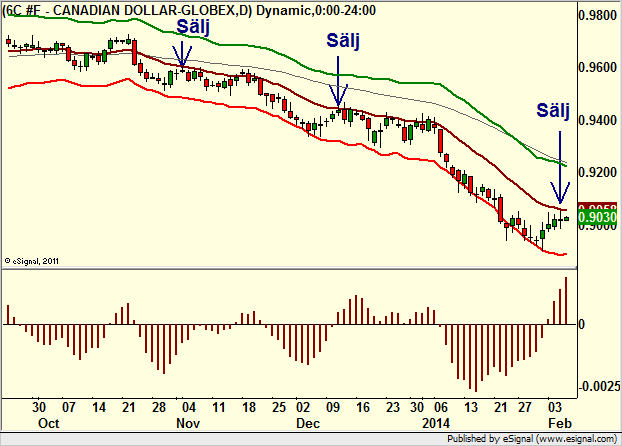Viewport: 622px width, 446px height.
Task: Click the last green candlestick near 0.9030
Action: click(x=566, y=219)
